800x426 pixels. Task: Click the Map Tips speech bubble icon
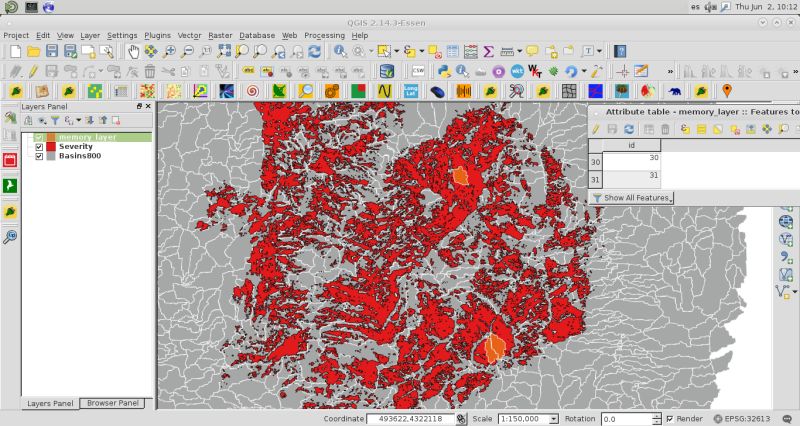click(x=532, y=51)
